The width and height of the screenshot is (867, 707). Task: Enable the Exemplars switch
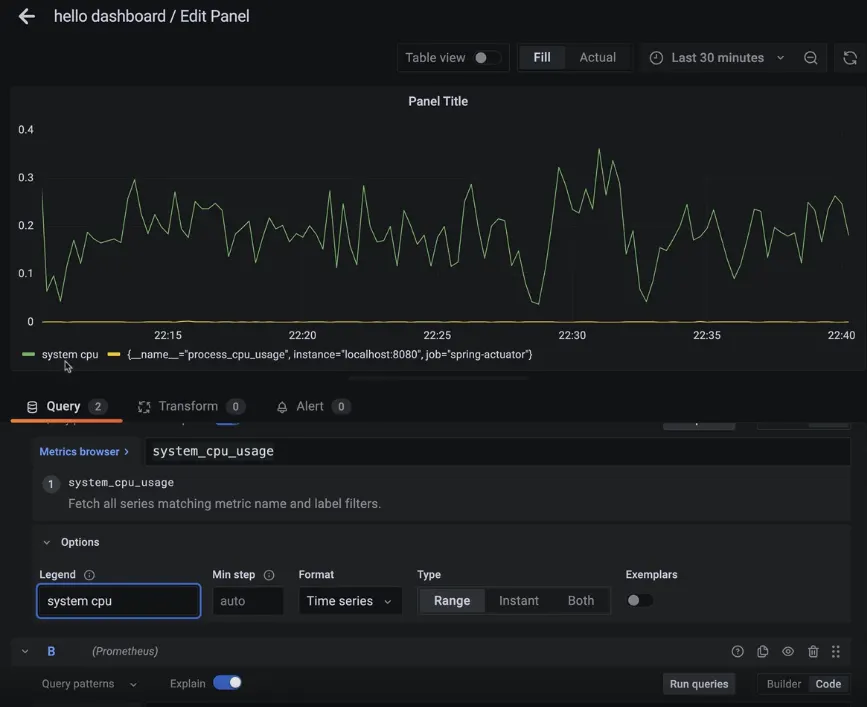pyautogui.click(x=639, y=600)
